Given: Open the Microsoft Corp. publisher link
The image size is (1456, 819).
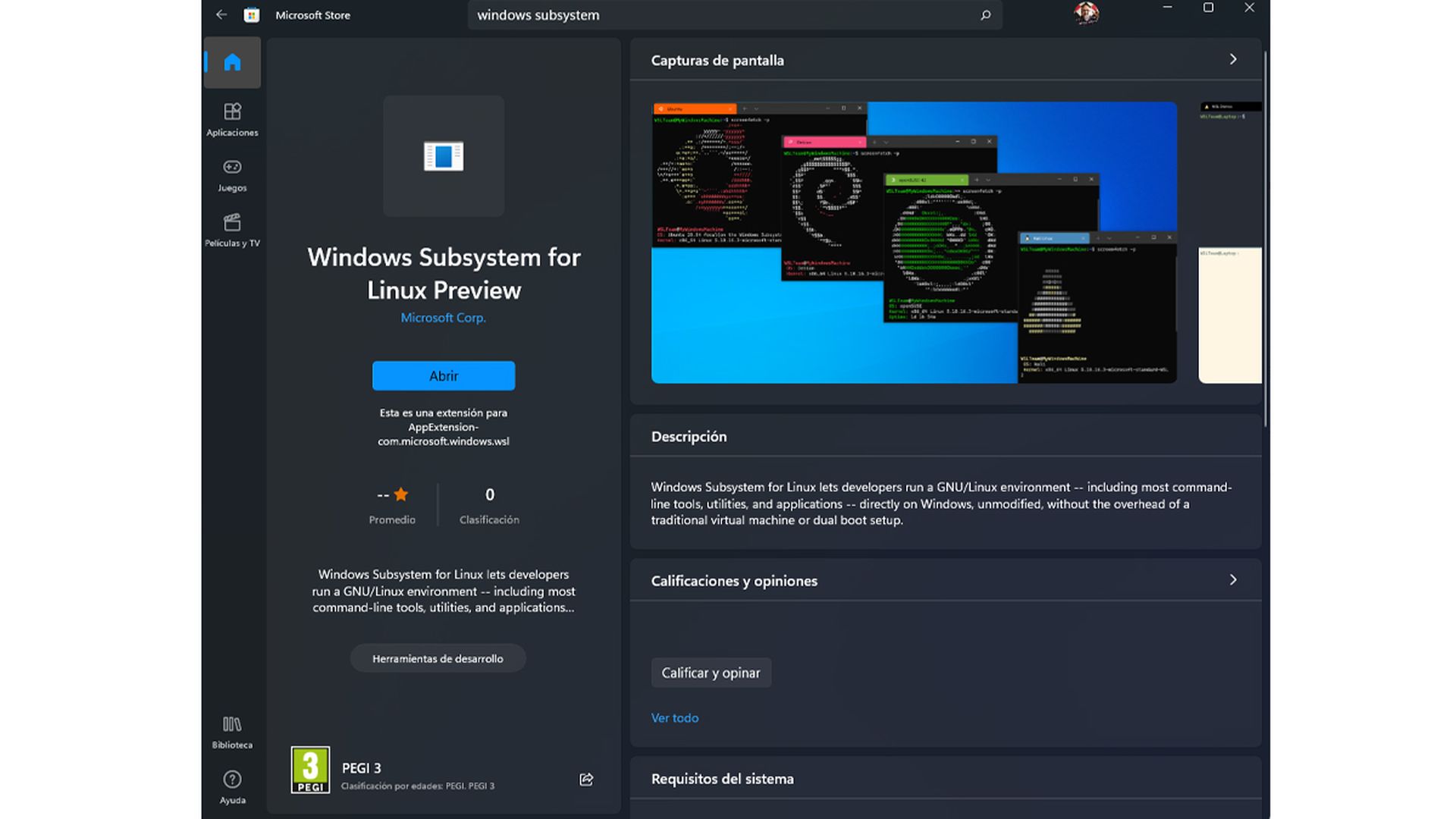Looking at the screenshot, I should point(444,318).
